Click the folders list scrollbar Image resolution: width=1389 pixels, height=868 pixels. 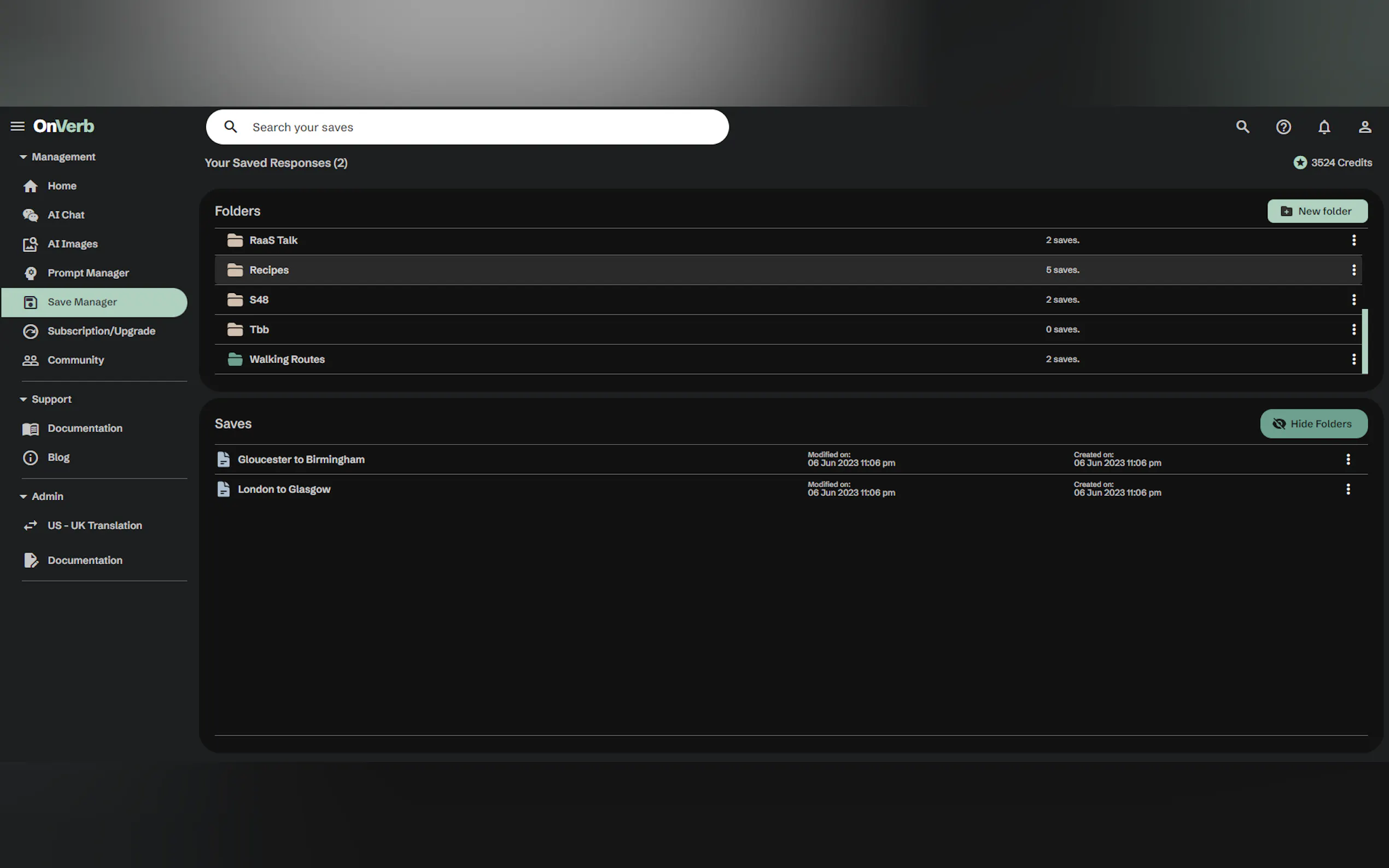pos(1364,341)
